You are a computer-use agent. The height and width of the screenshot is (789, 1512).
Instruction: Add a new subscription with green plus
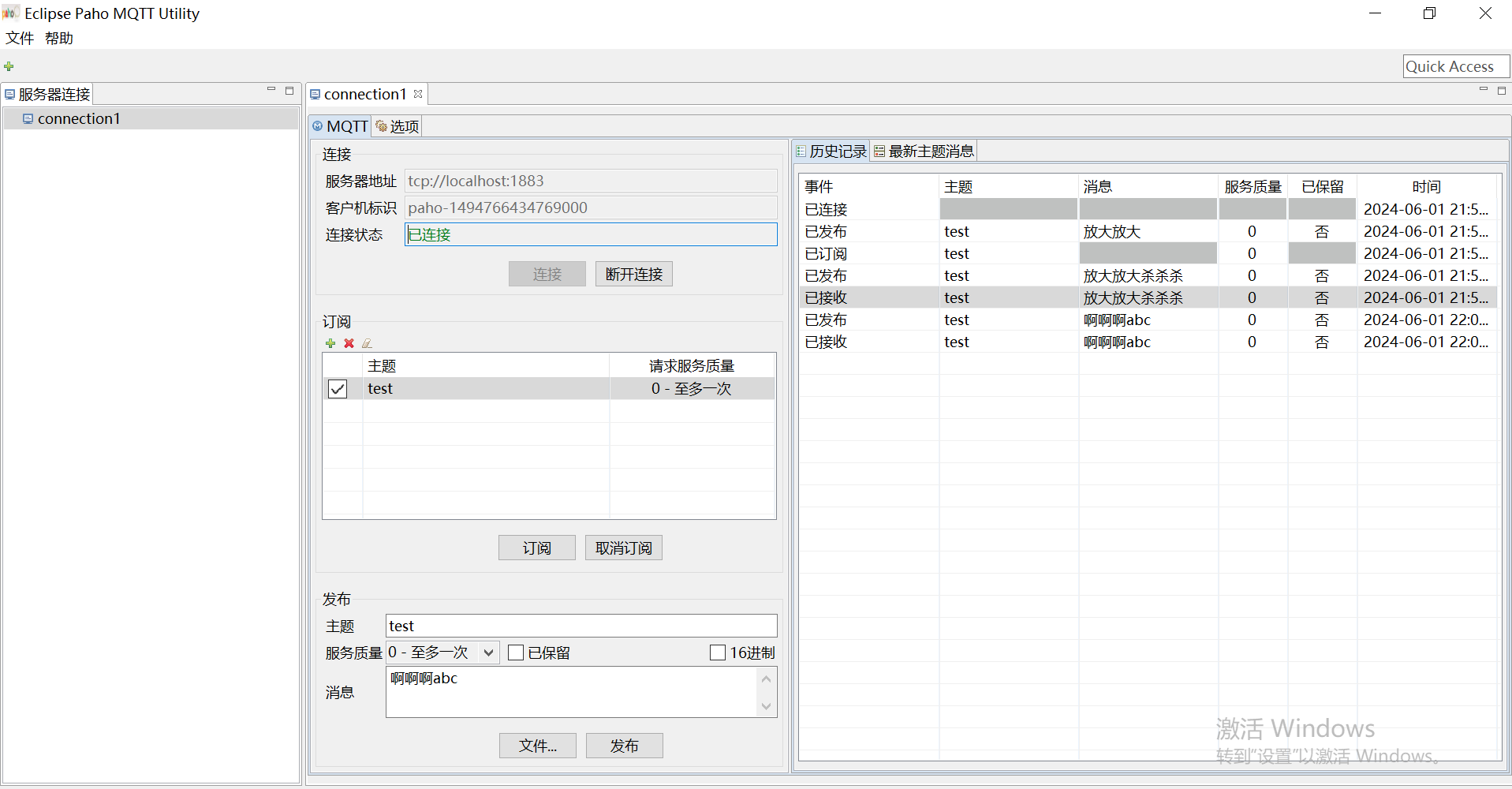pos(330,343)
